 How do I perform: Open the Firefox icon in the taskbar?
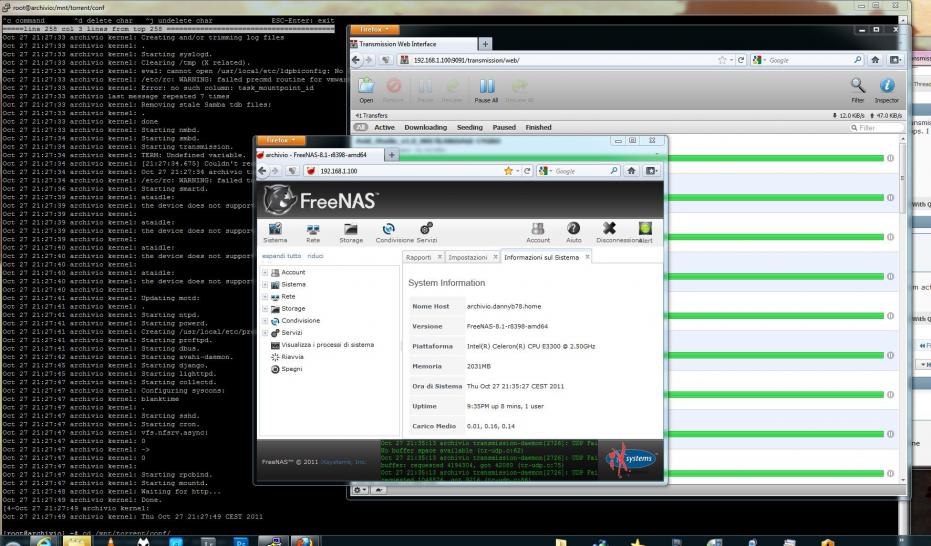point(304,542)
